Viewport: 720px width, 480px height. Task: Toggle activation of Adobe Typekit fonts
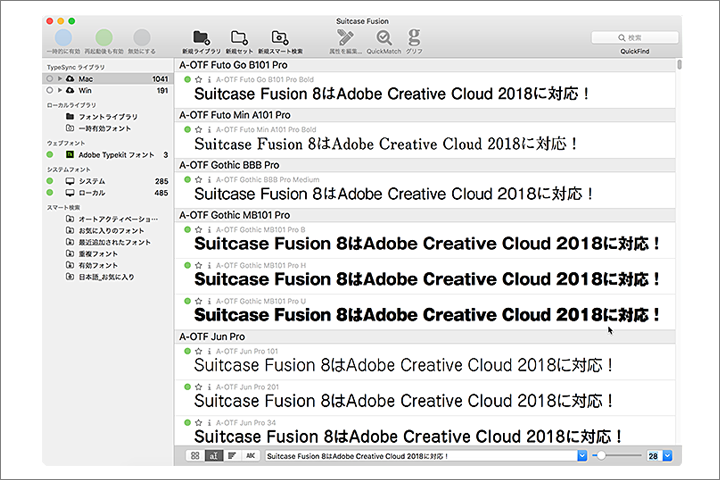point(50,155)
